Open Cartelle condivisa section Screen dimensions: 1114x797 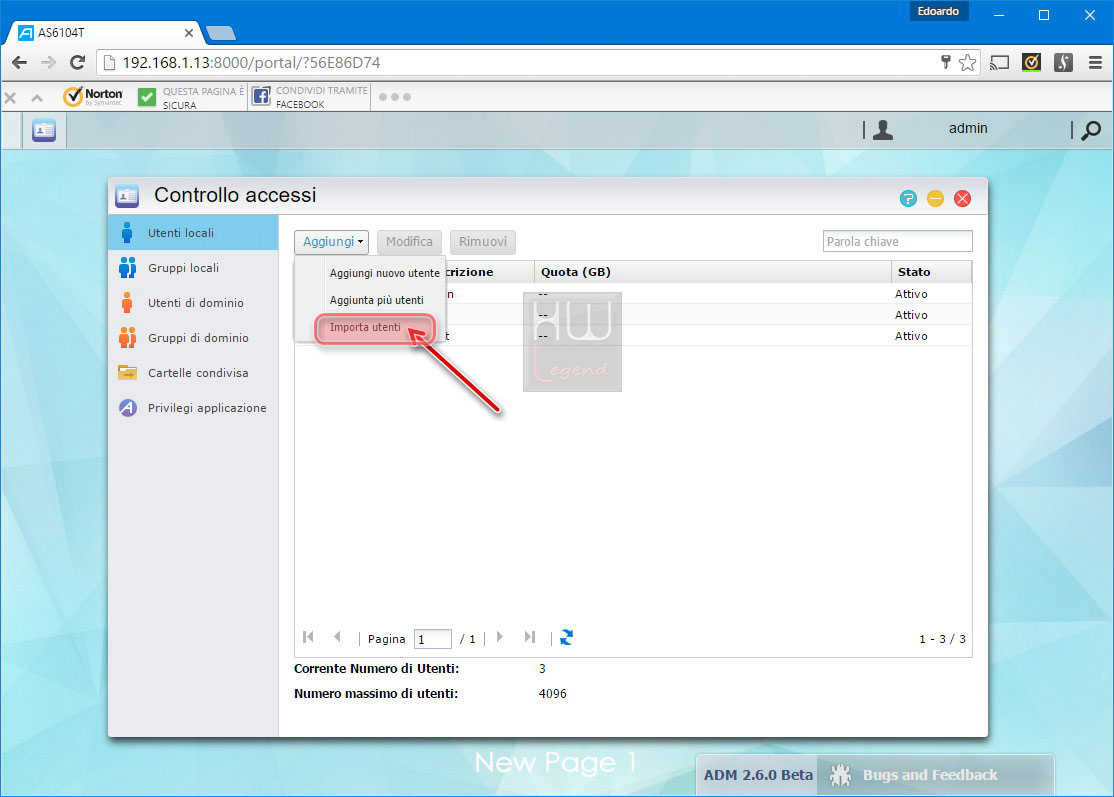pyautogui.click(x=193, y=373)
